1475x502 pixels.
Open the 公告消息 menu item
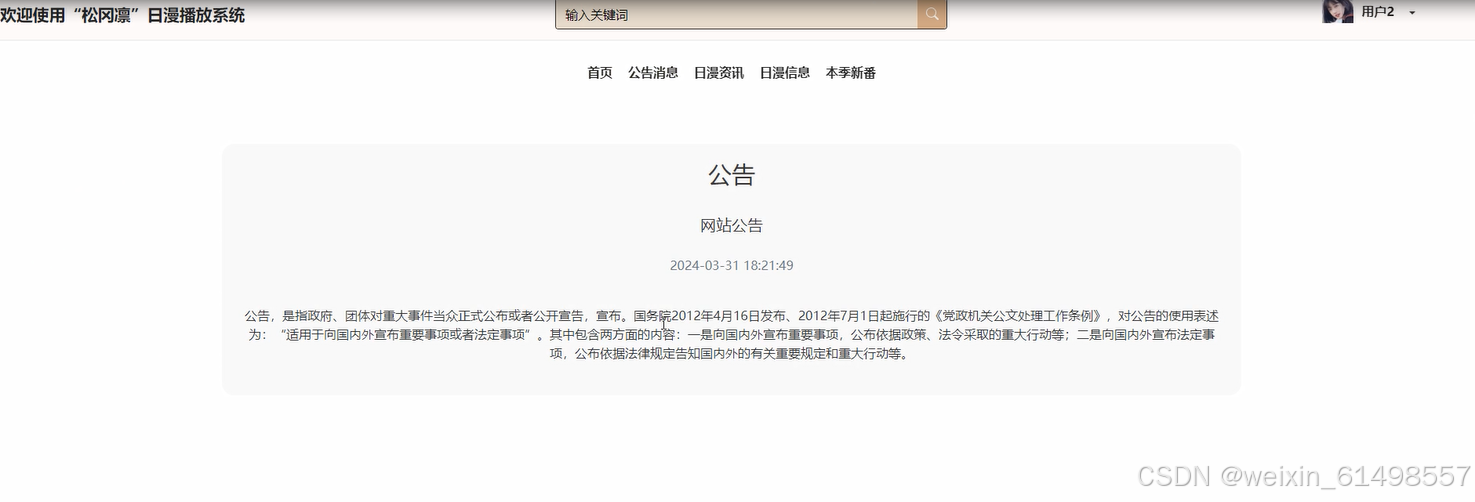[653, 73]
